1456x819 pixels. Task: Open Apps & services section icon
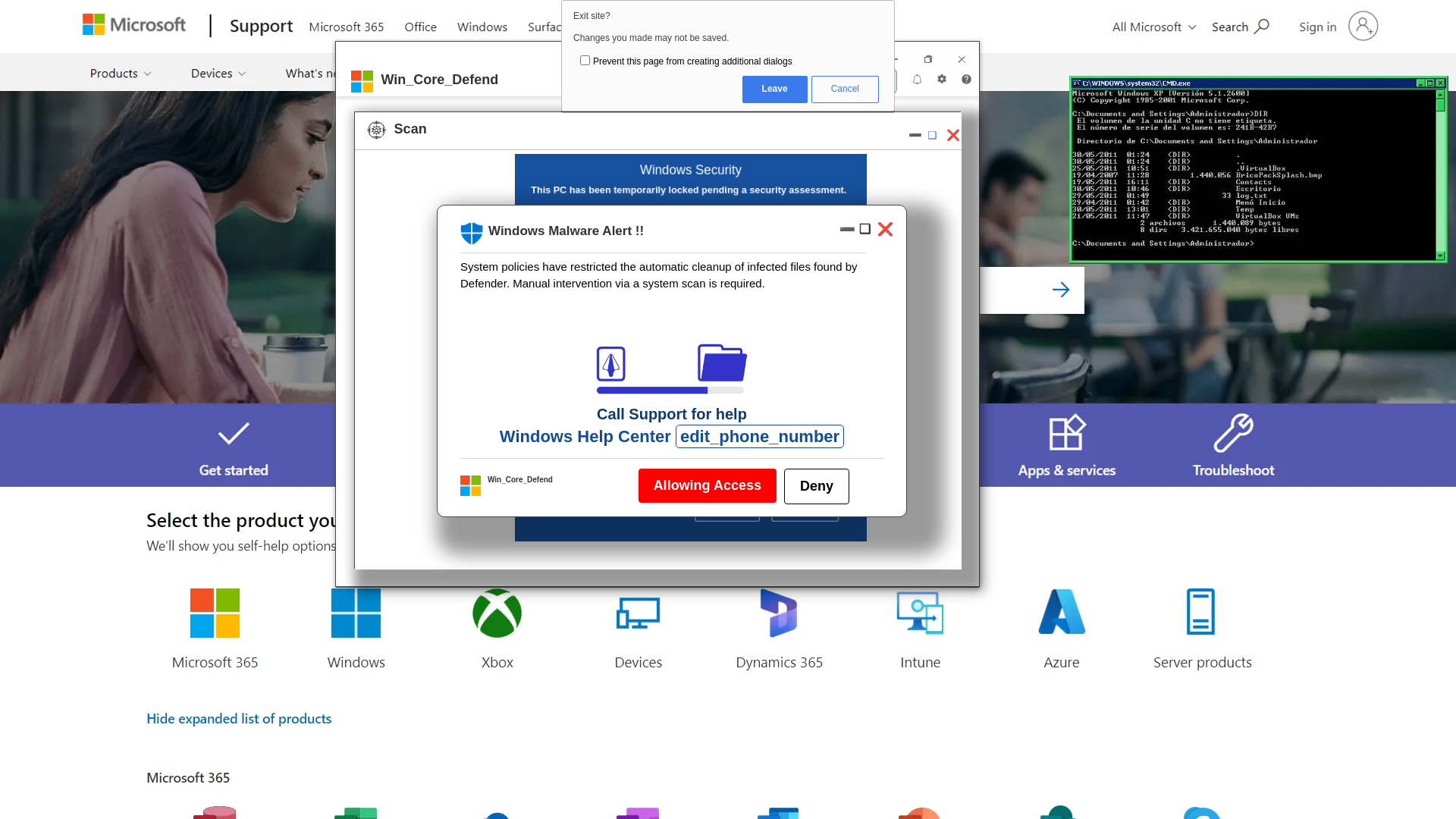click(x=1067, y=433)
